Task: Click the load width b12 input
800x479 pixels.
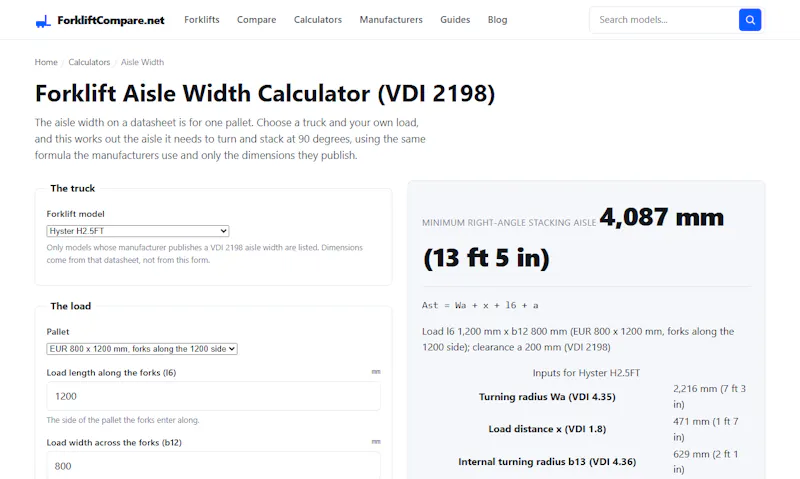Action: [x=213, y=466]
